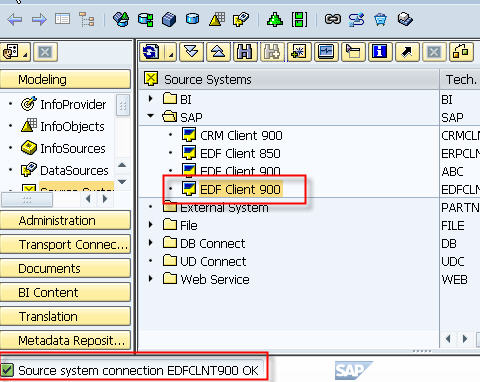Click the single blue cylinder icon
The image size is (480, 382).
pos(193,19)
